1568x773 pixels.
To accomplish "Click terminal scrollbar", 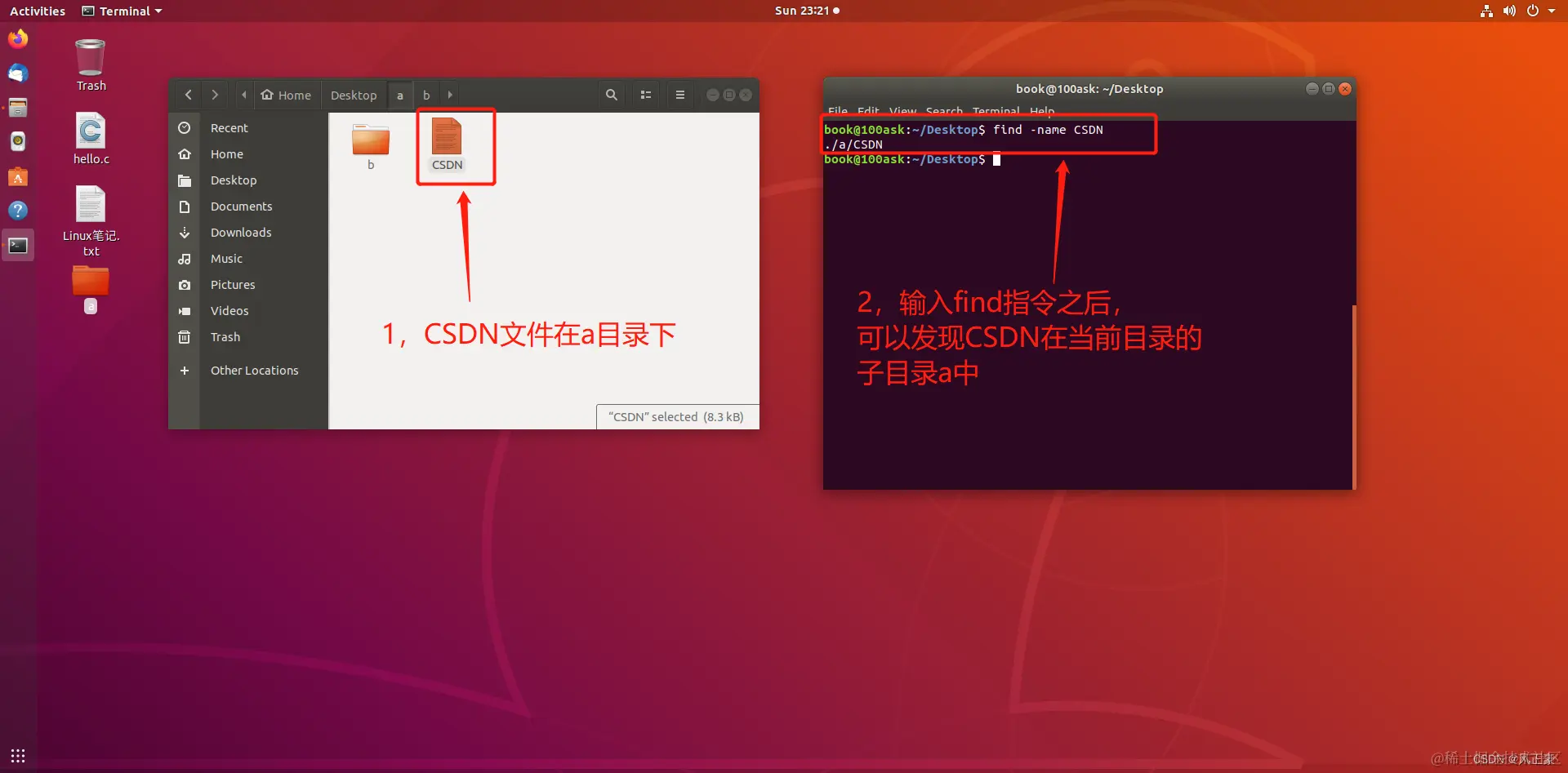I will tap(1353, 397).
